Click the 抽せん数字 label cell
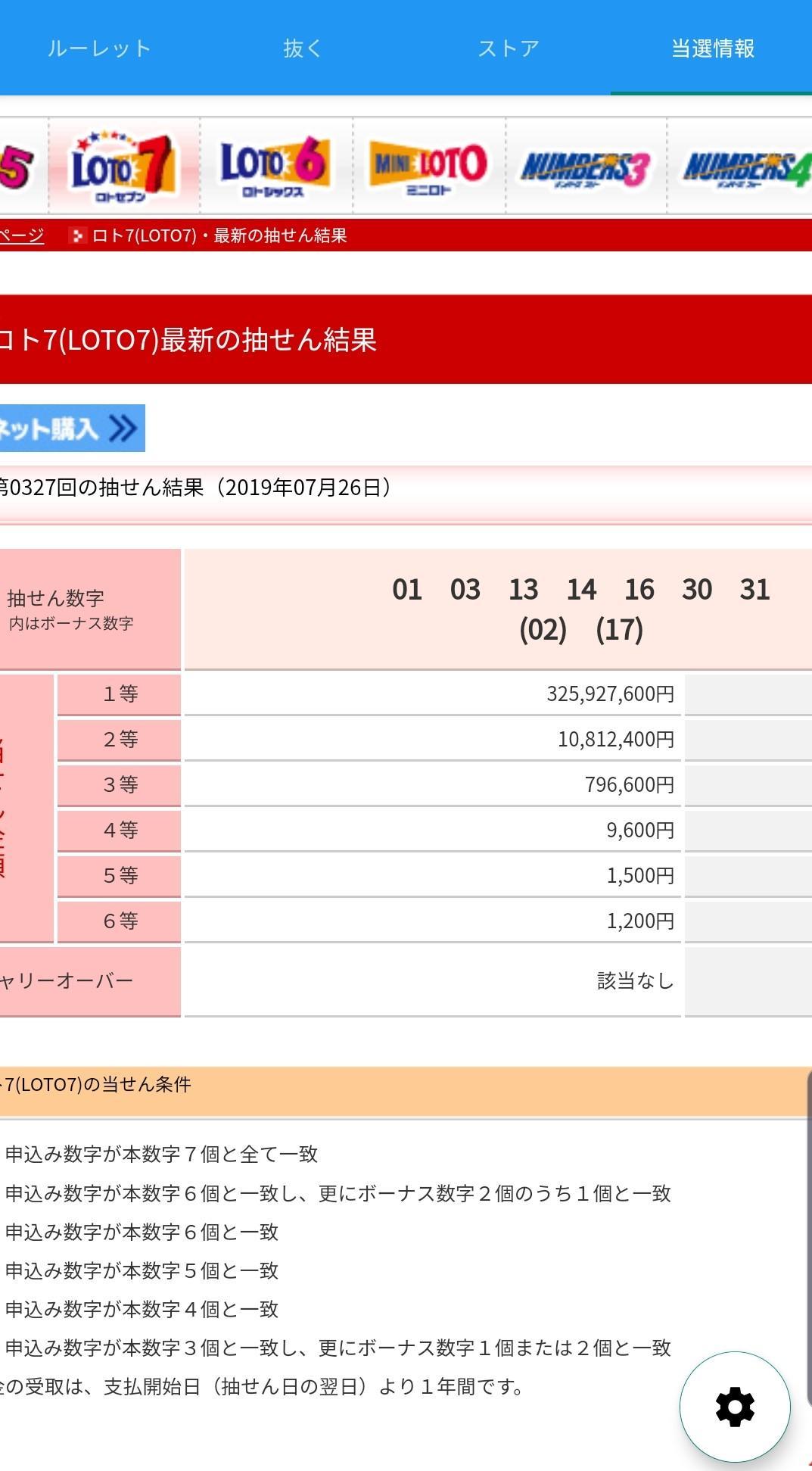This screenshot has width=812, height=1471. (90, 609)
